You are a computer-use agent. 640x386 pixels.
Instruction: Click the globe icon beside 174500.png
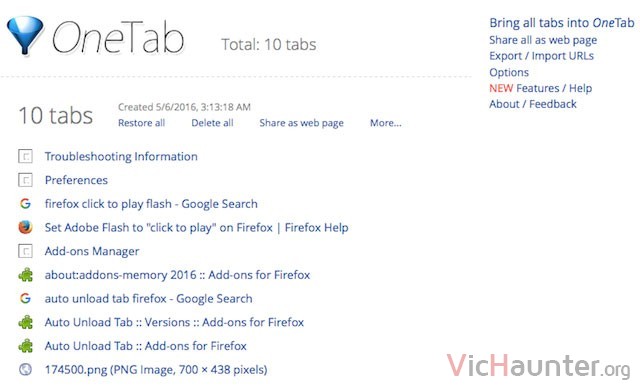[x=25, y=369]
